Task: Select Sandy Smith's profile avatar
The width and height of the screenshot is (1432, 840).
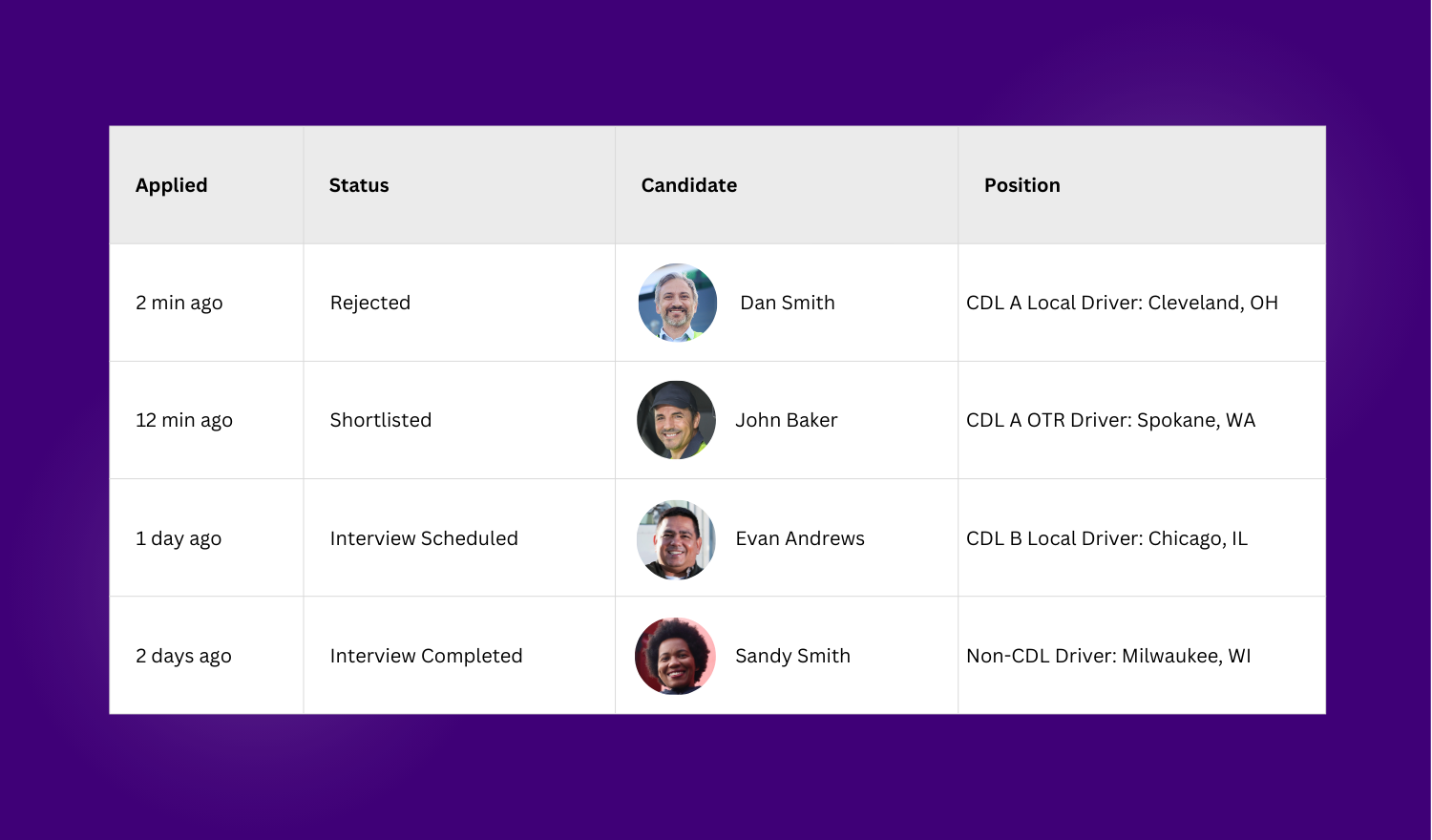Action: coord(675,656)
